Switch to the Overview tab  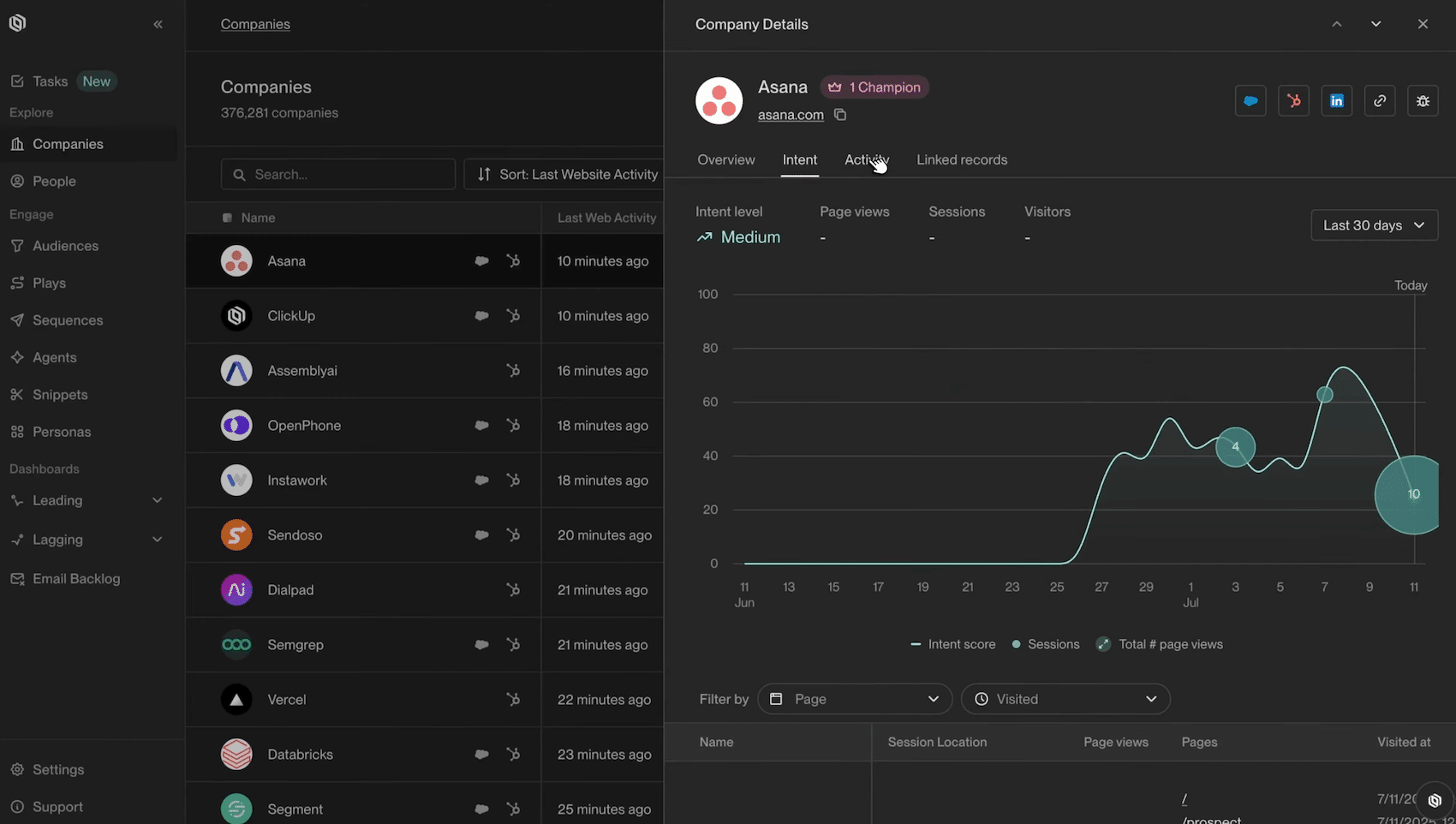pos(726,160)
